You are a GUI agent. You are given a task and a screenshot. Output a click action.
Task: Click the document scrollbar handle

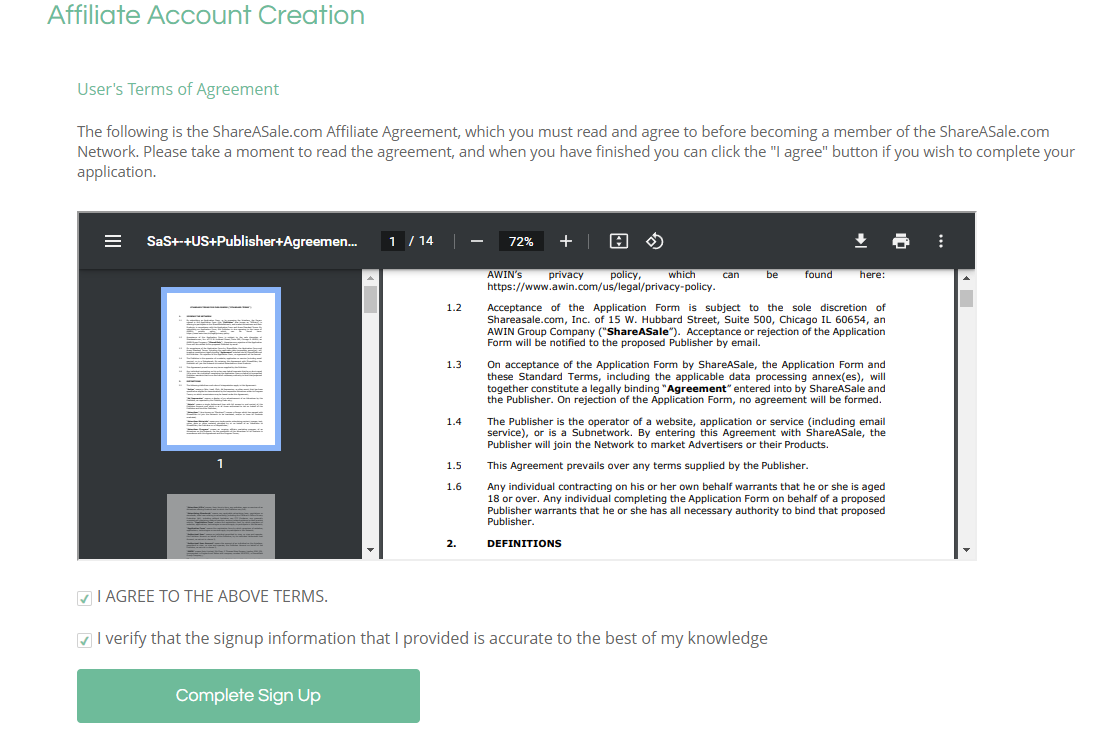[966, 298]
